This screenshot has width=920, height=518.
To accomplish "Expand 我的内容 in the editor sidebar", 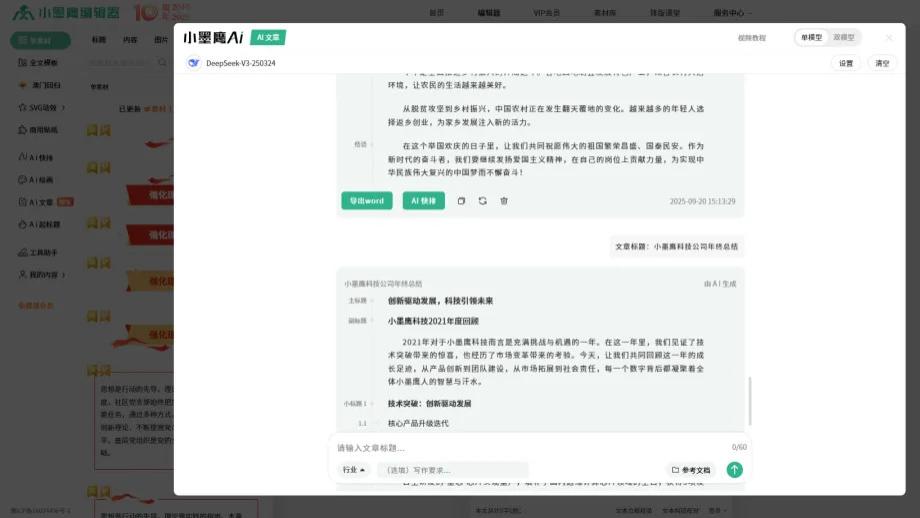I will coord(41,275).
